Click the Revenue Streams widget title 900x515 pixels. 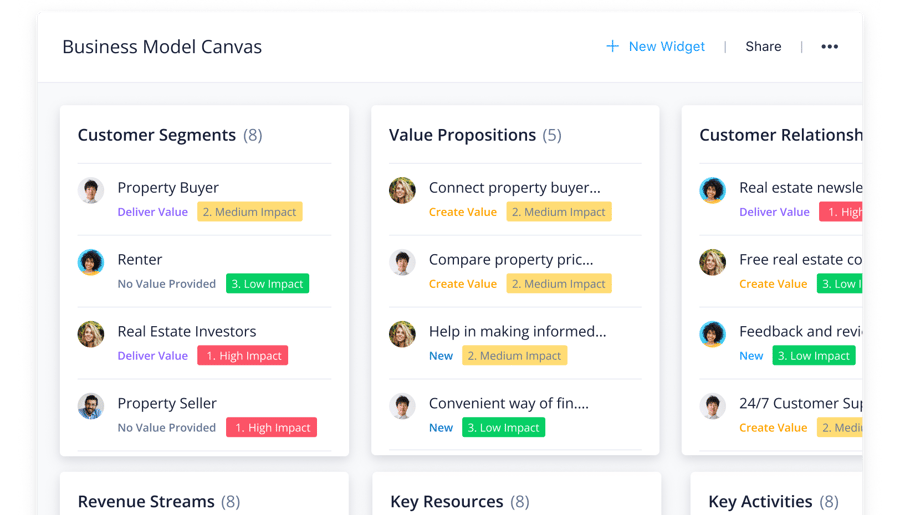point(146,501)
